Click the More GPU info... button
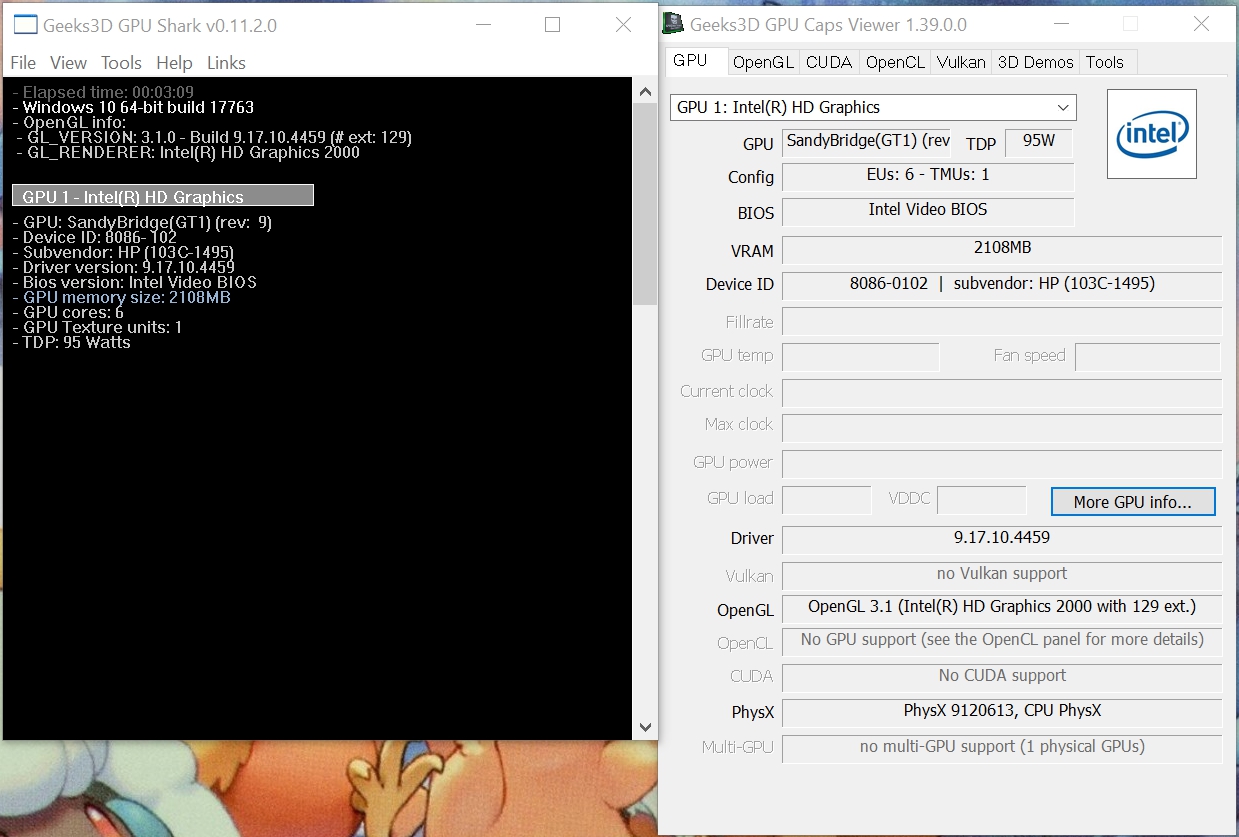Screen dimensions: 1239x837 [x=1133, y=502]
